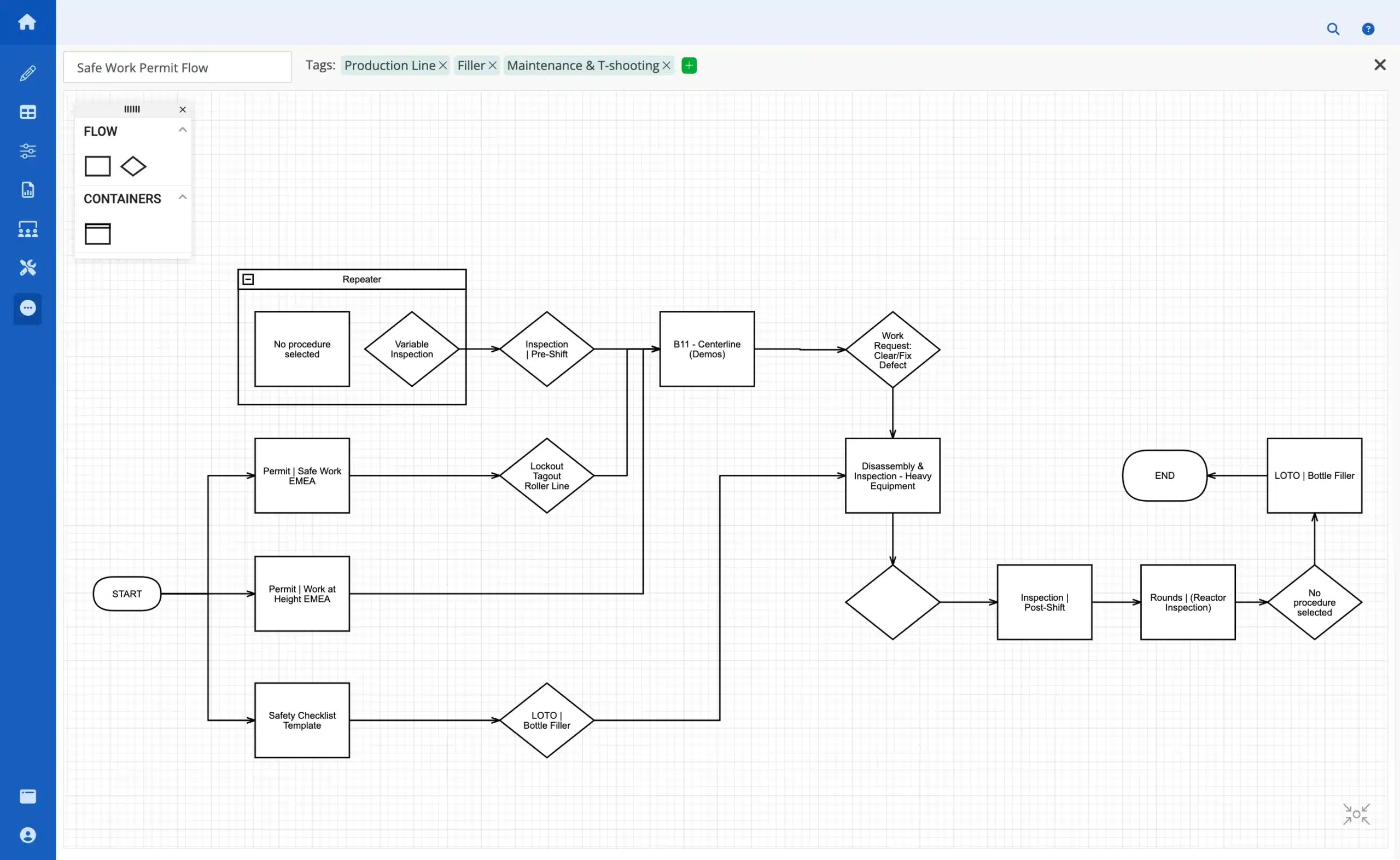Open the tools wrench sidebar icon
Viewport: 1400px width, 860px height.
27,268
